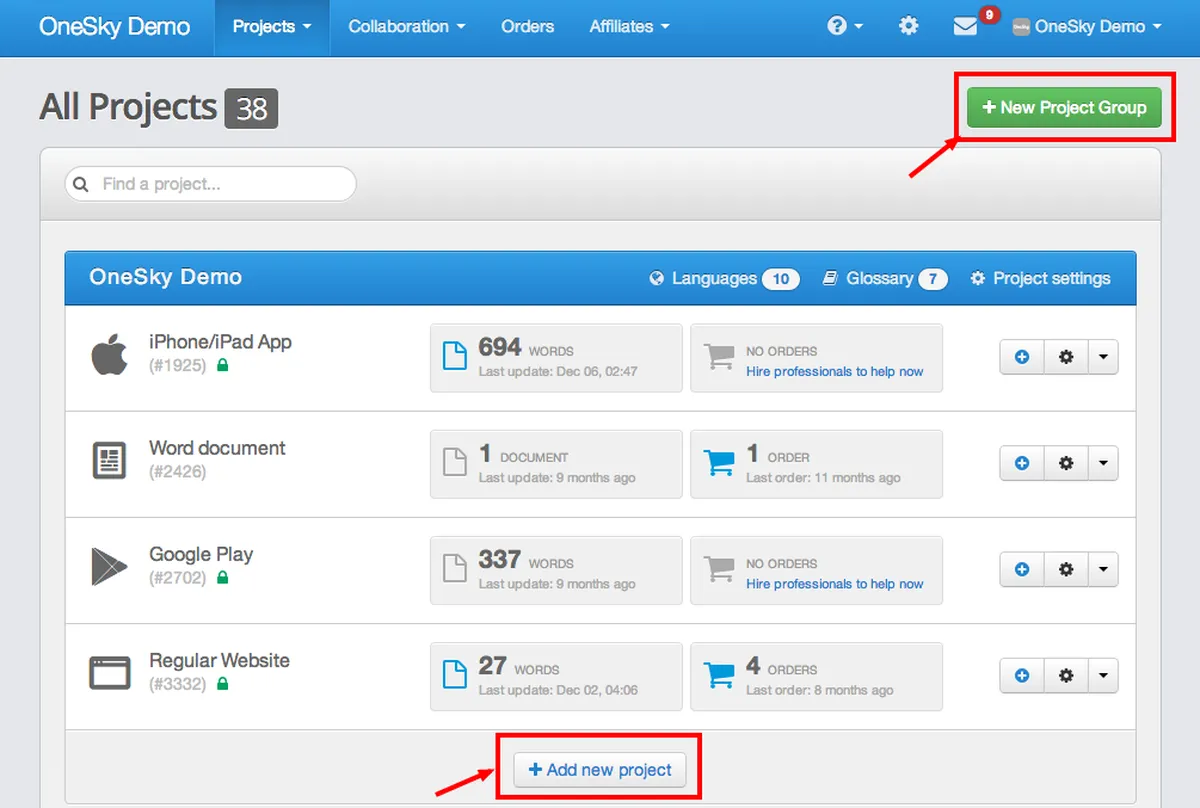Expand the Projects dropdown menu
The width and height of the screenshot is (1200, 808).
coord(272,27)
